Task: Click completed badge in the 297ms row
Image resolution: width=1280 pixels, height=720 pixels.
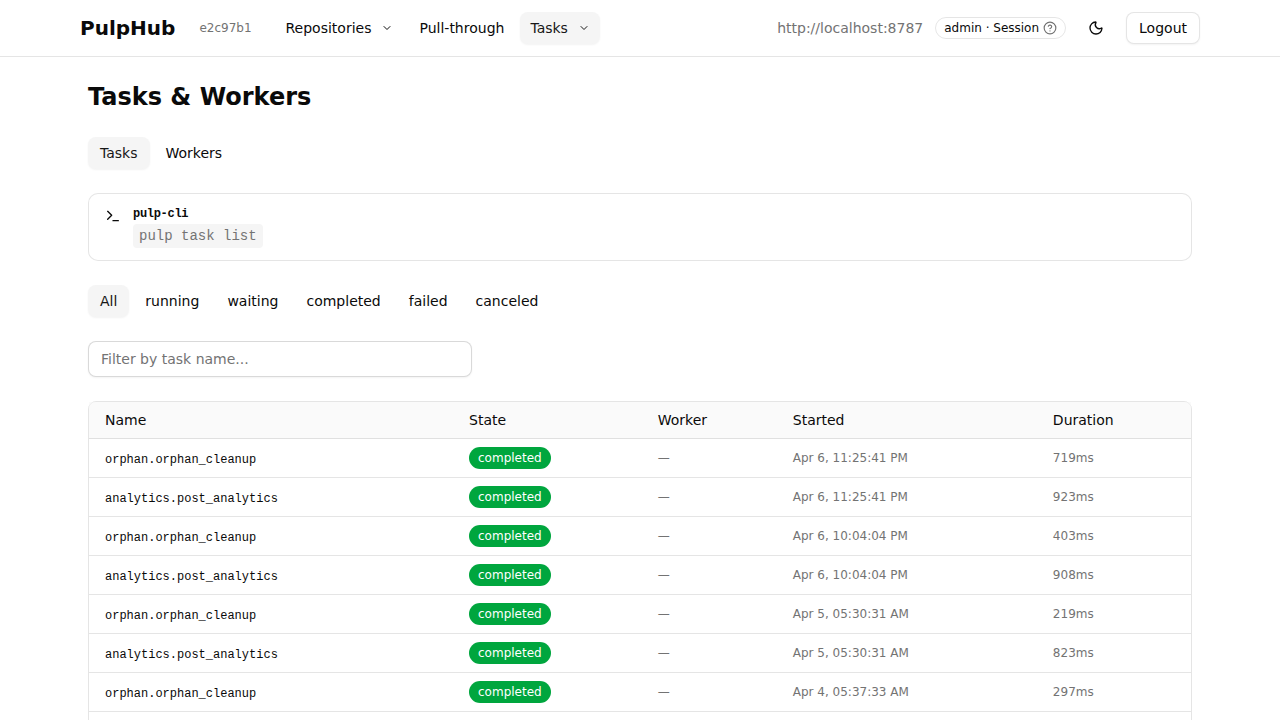Action: pyautogui.click(x=510, y=692)
